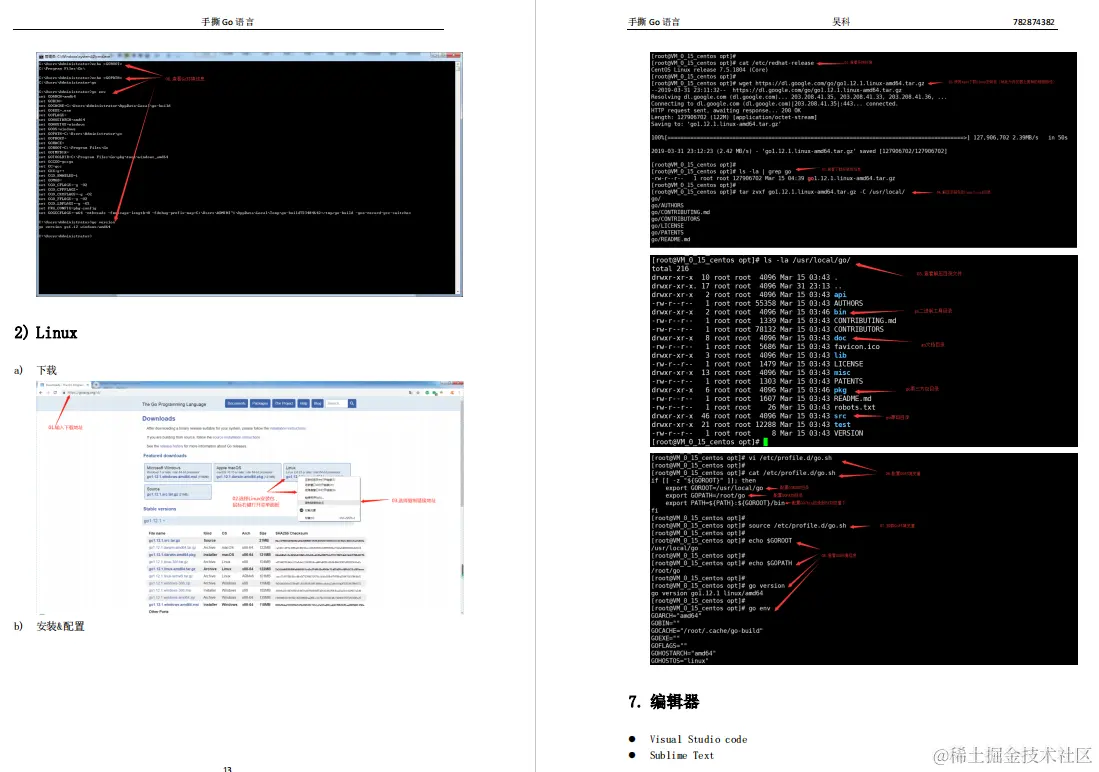Click the "cat /etc/redhat-release" command

pos(777,62)
